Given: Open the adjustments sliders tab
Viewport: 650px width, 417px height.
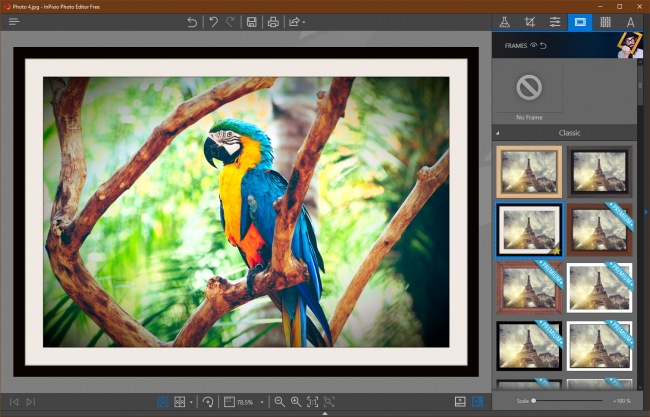Looking at the screenshot, I should tap(555, 22).
